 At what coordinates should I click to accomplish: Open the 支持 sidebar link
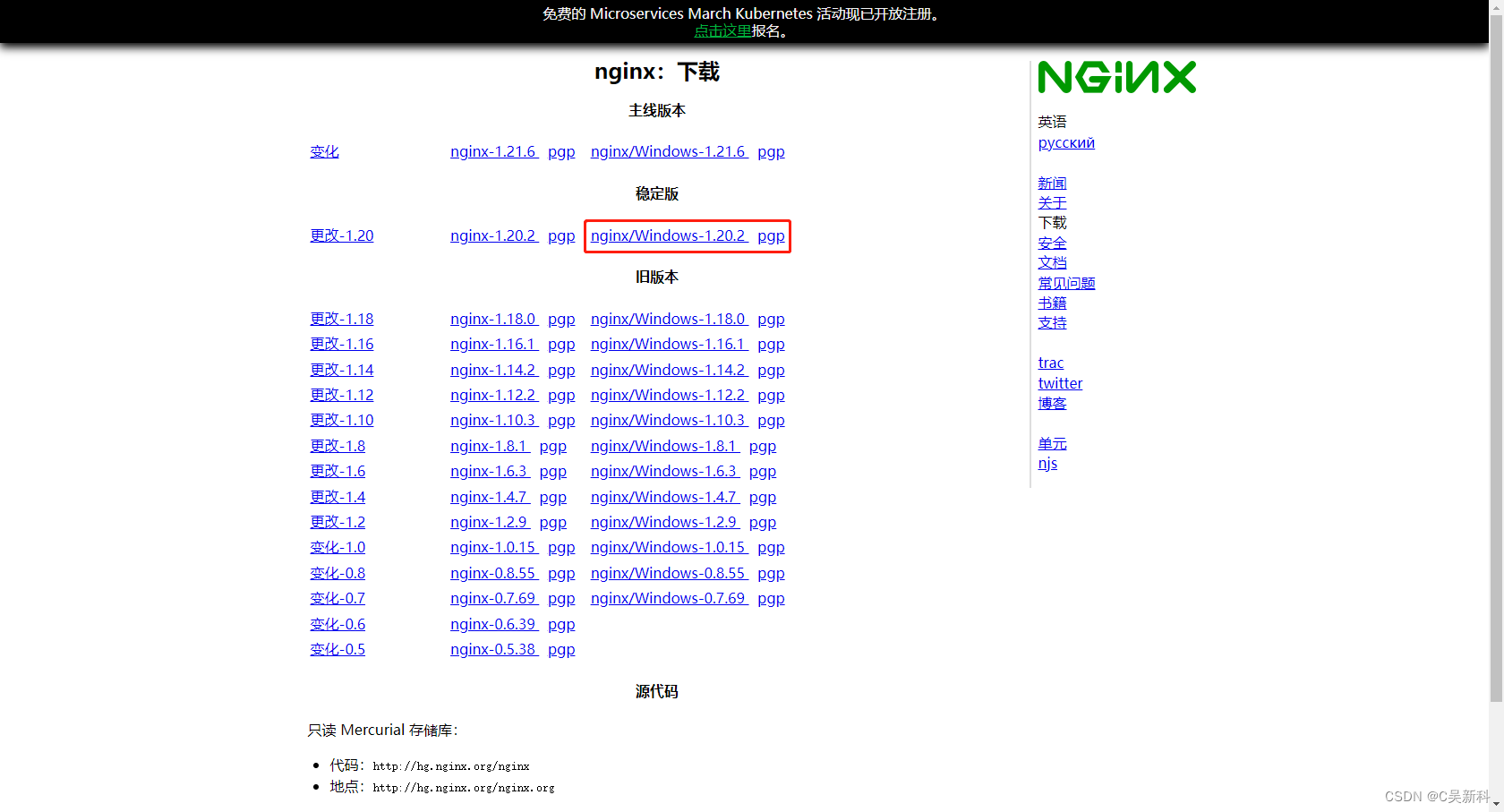pyautogui.click(x=1052, y=322)
